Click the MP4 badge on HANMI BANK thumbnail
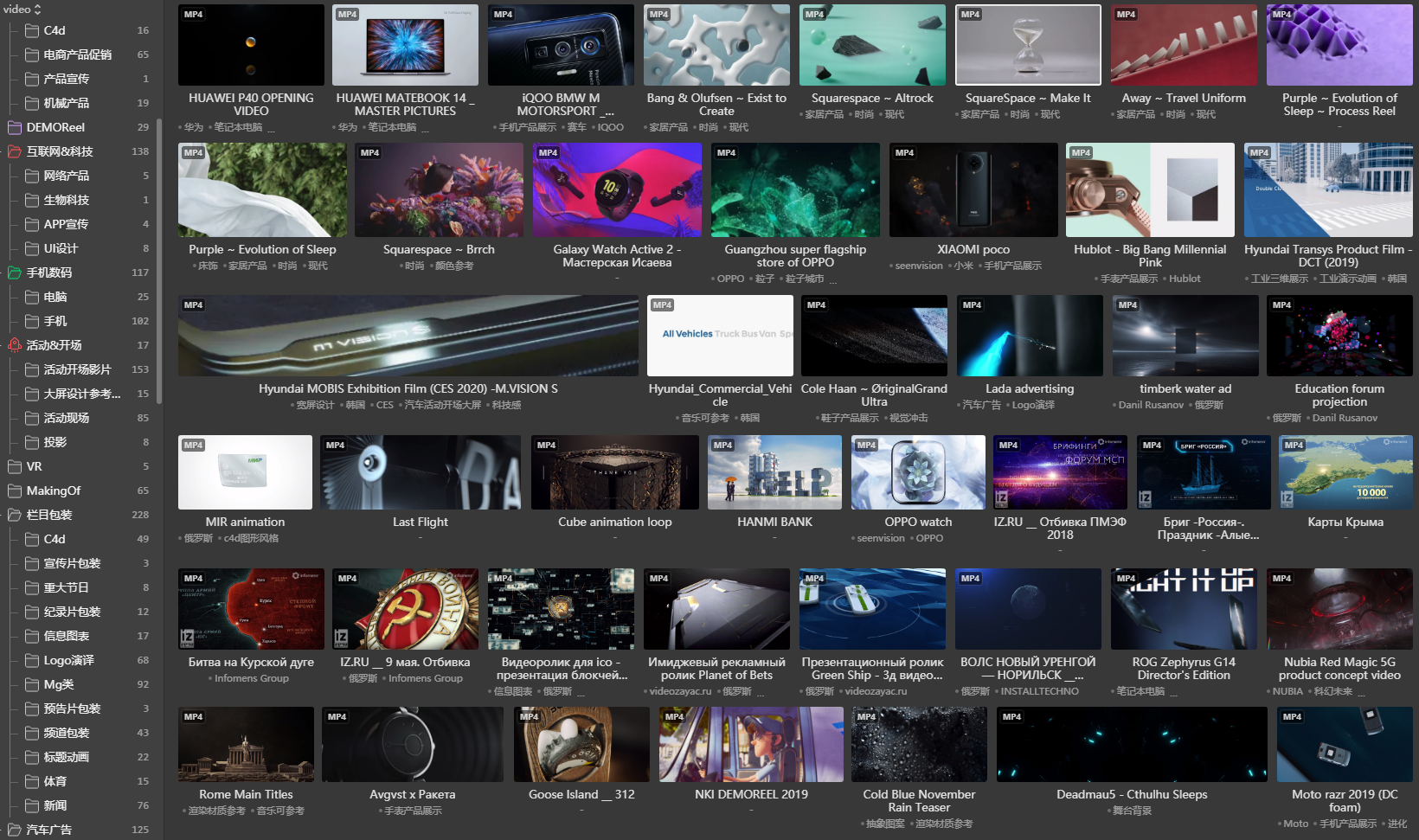 coord(722,446)
